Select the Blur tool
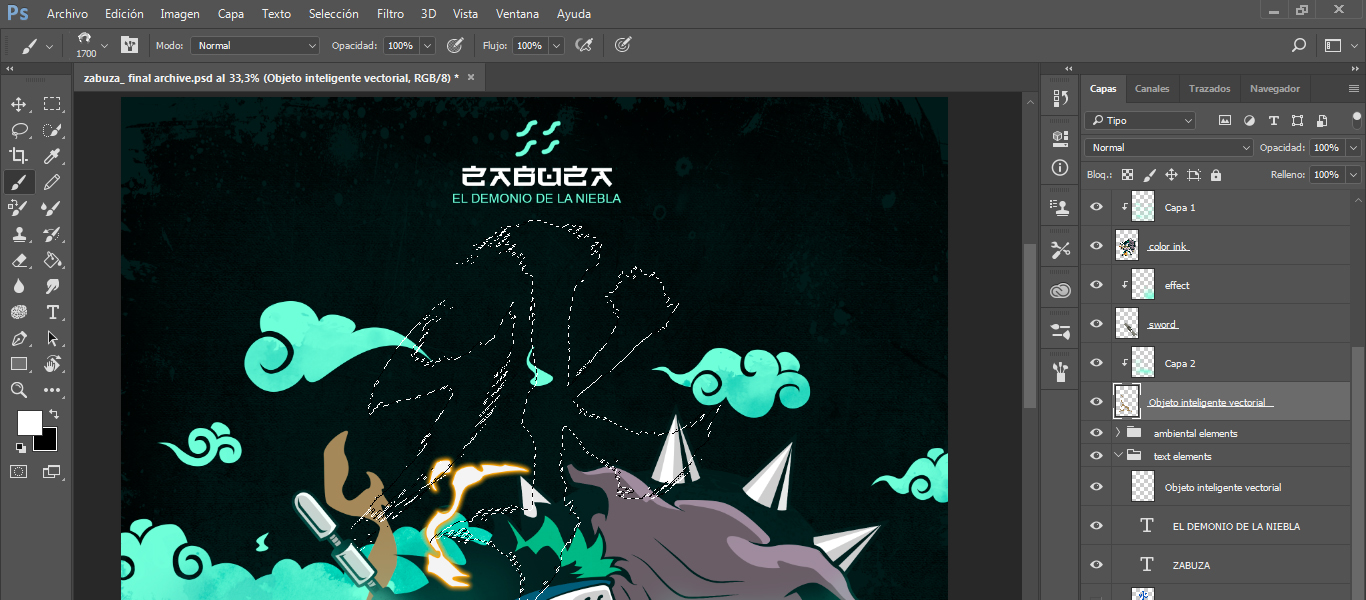 [19, 286]
